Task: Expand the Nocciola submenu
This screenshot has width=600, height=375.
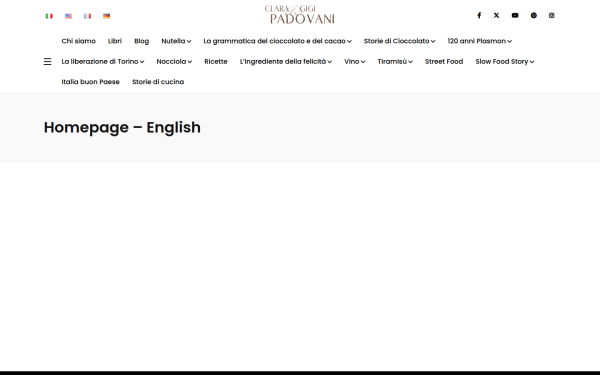Action: pyautogui.click(x=174, y=62)
